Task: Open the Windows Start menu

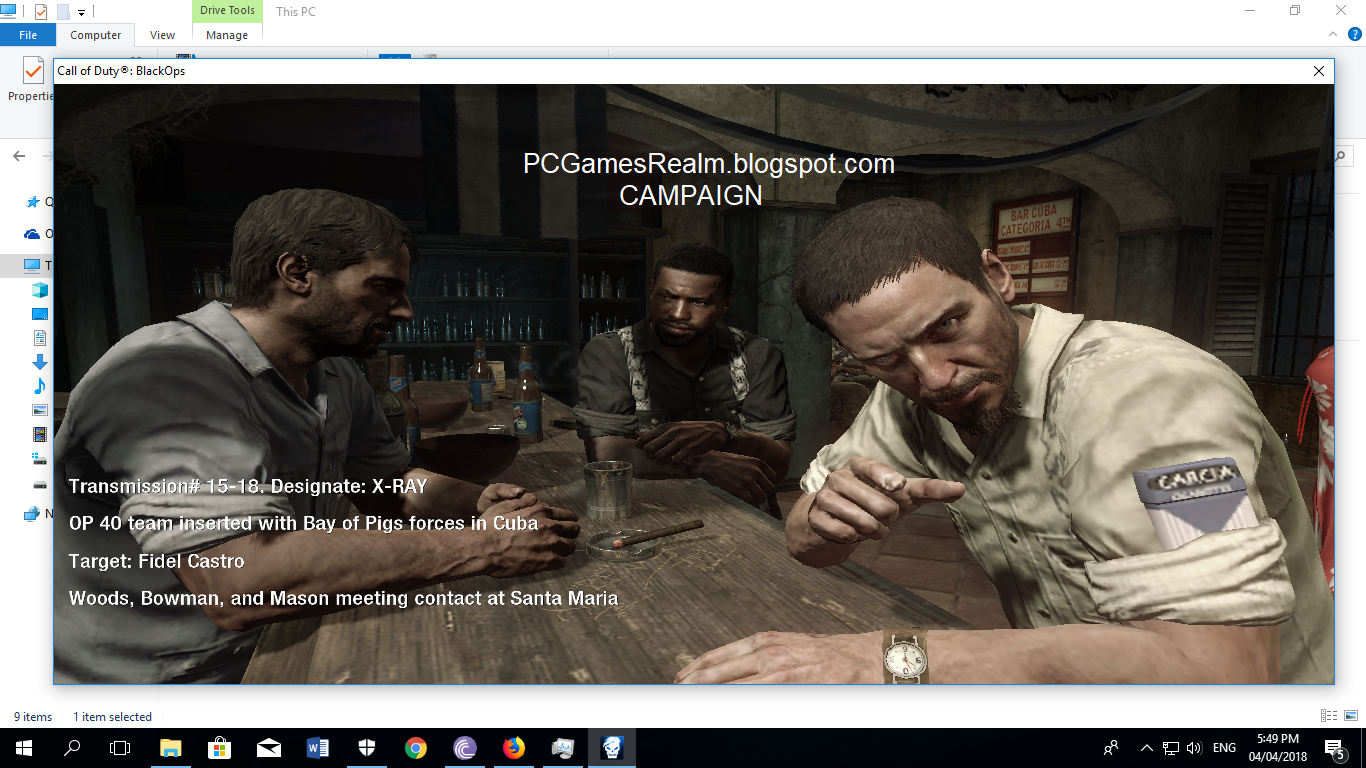Action: 23,748
